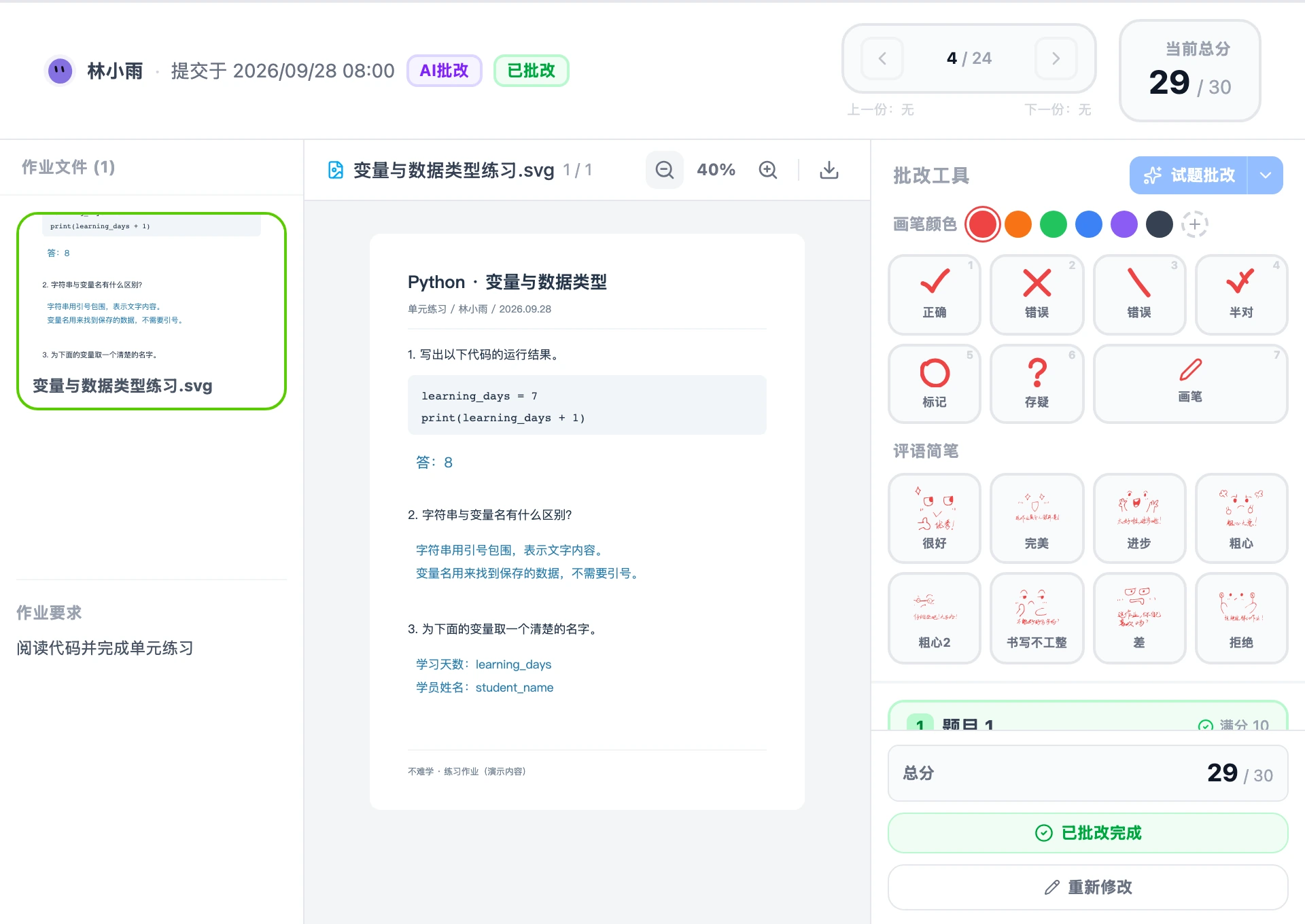Insert the 粗心2 comment stamp
Image resolution: width=1305 pixels, height=924 pixels.
coord(935,618)
